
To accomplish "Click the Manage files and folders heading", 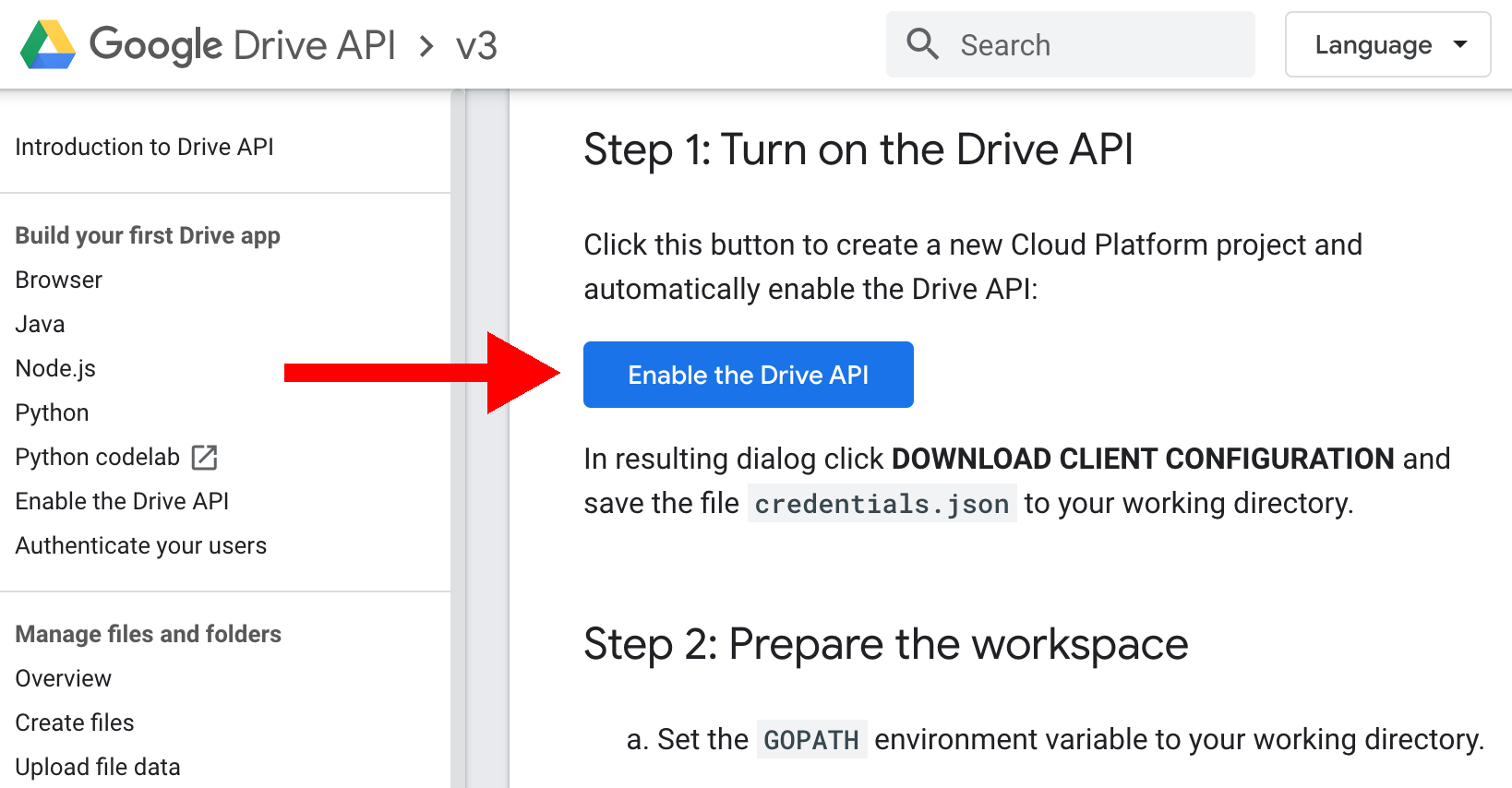I will pyautogui.click(x=149, y=634).
